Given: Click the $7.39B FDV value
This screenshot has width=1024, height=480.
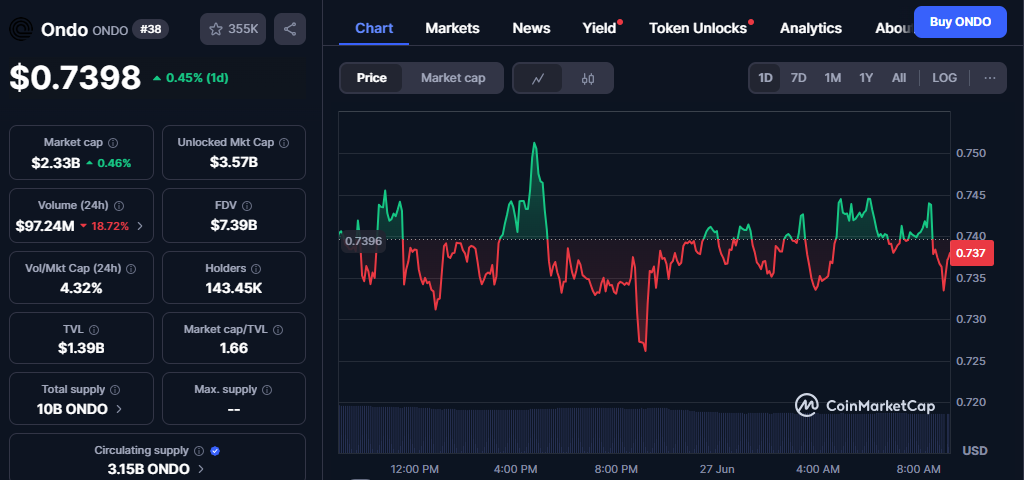Looking at the screenshot, I should pos(234,225).
